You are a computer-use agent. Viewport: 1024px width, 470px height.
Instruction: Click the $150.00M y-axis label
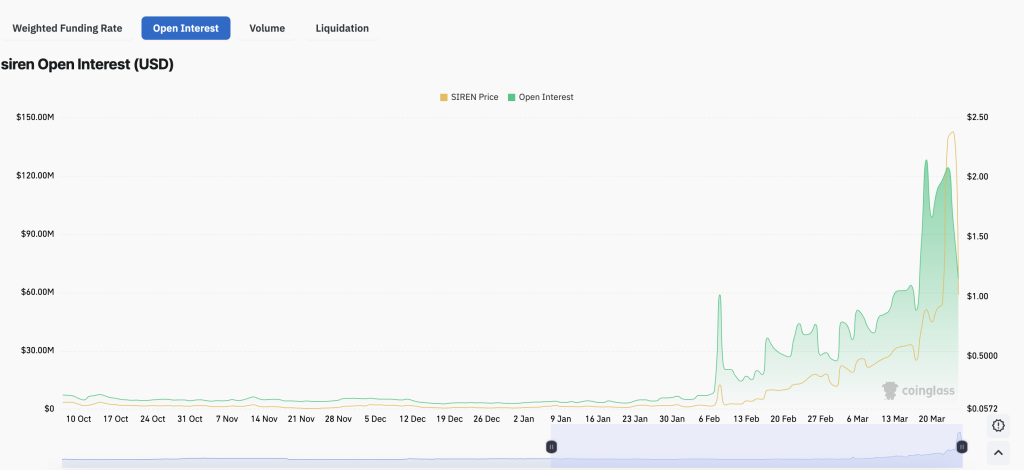(x=35, y=117)
